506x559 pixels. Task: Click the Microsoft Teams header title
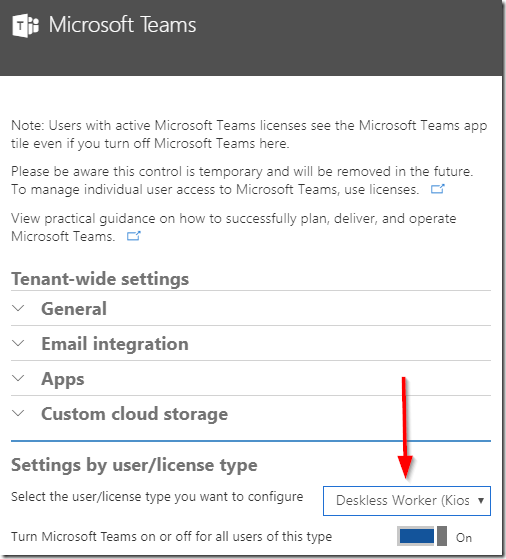pos(122,25)
